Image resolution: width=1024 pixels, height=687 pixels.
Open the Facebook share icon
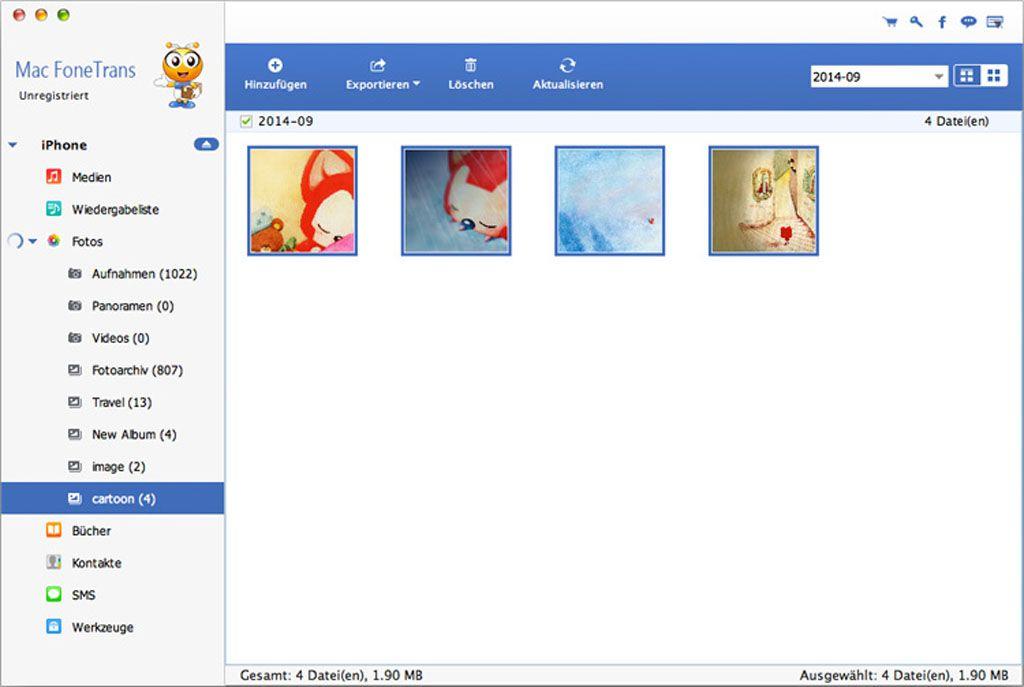[942, 22]
